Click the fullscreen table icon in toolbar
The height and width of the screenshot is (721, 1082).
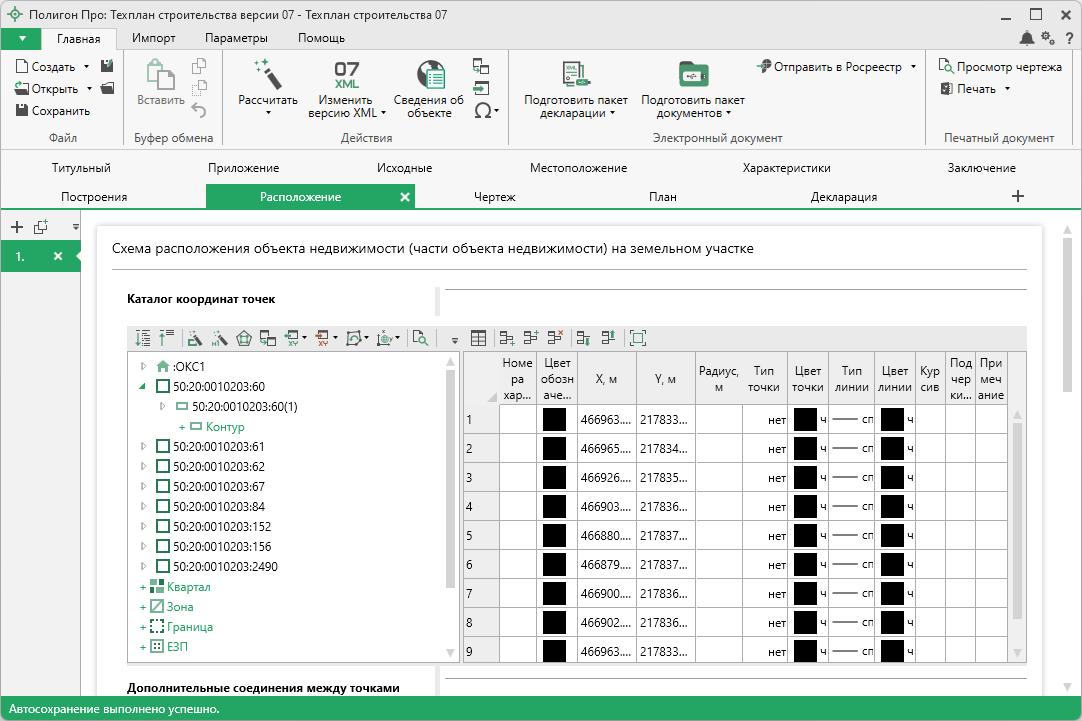(638, 339)
